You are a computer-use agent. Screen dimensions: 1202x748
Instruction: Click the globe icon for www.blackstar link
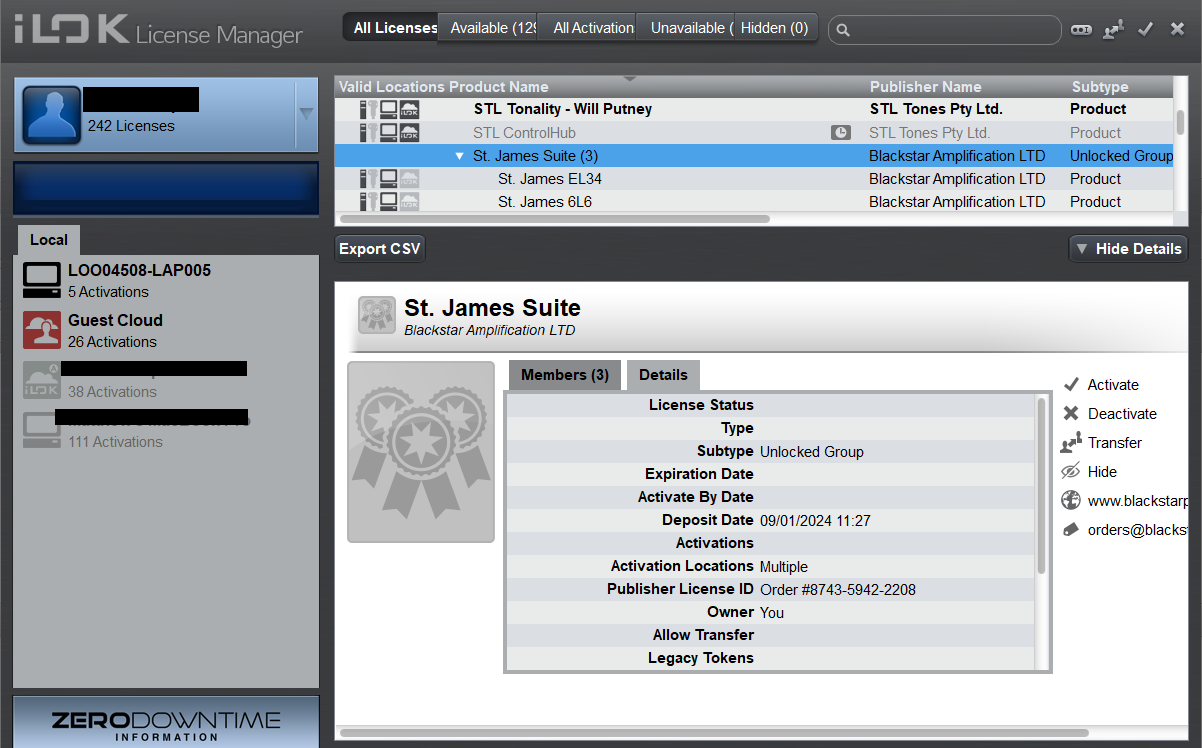point(1071,501)
